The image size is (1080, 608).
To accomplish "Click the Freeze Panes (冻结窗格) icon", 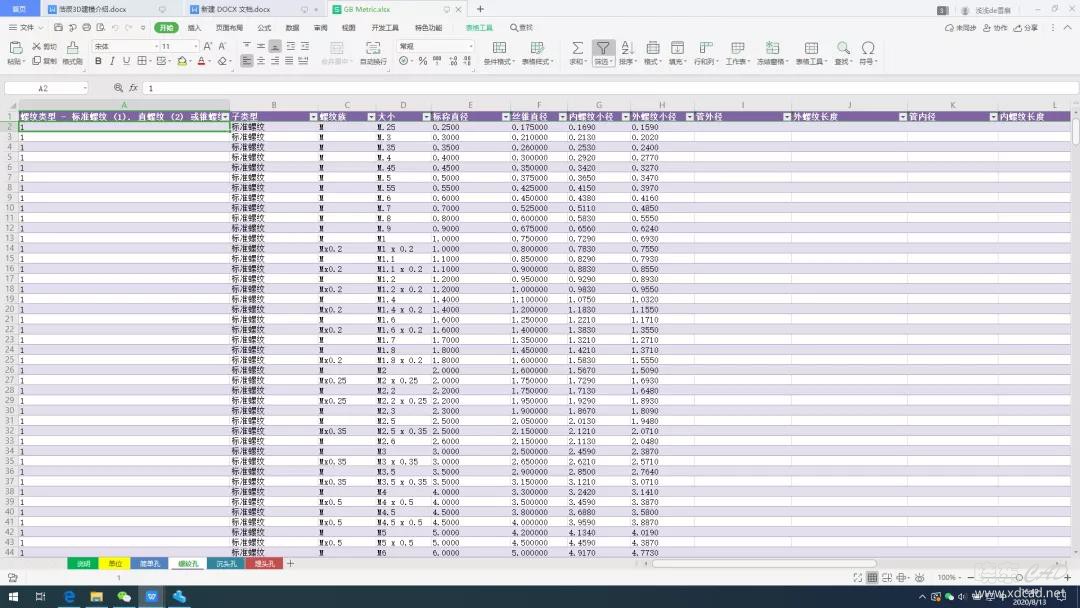I will click(x=772, y=48).
